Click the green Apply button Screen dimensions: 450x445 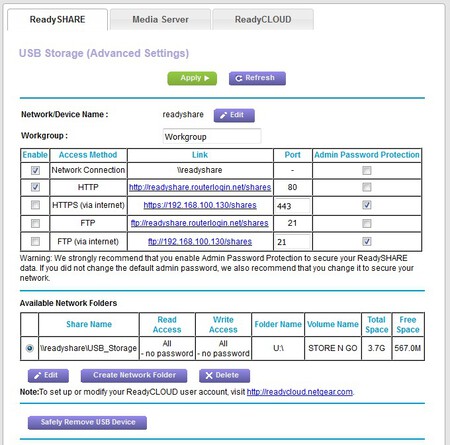[192, 78]
